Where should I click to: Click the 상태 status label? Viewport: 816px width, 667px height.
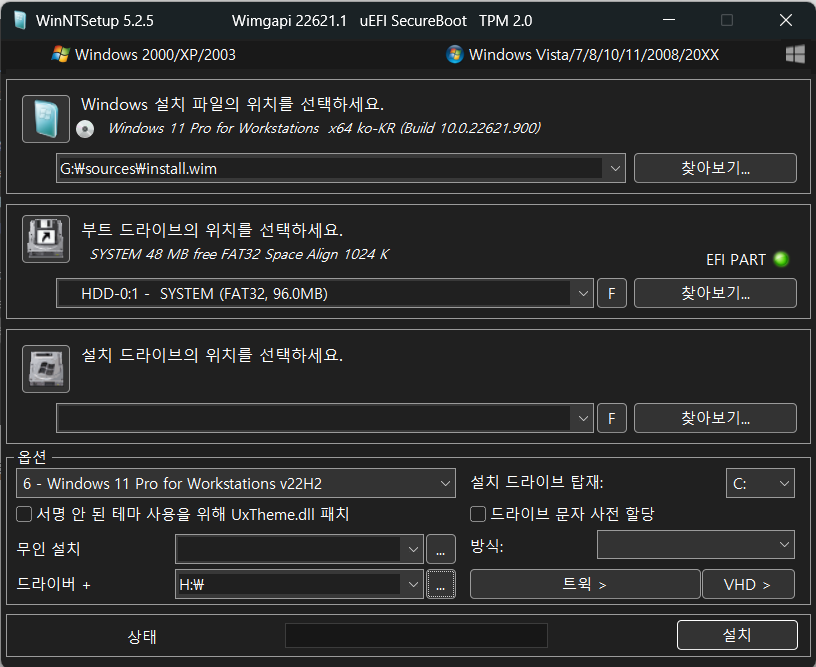(142, 636)
